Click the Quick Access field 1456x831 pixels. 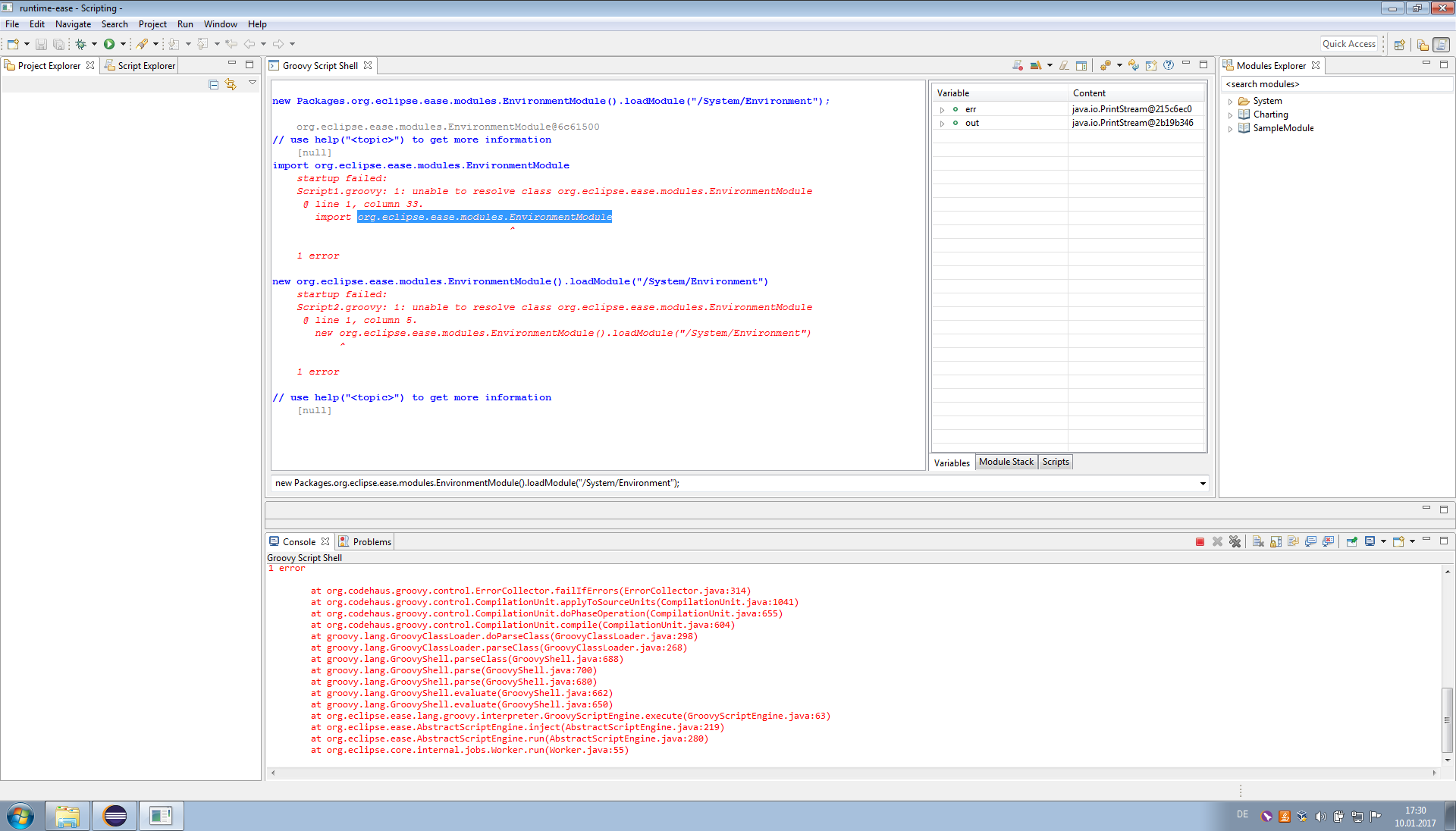point(1348,44)
